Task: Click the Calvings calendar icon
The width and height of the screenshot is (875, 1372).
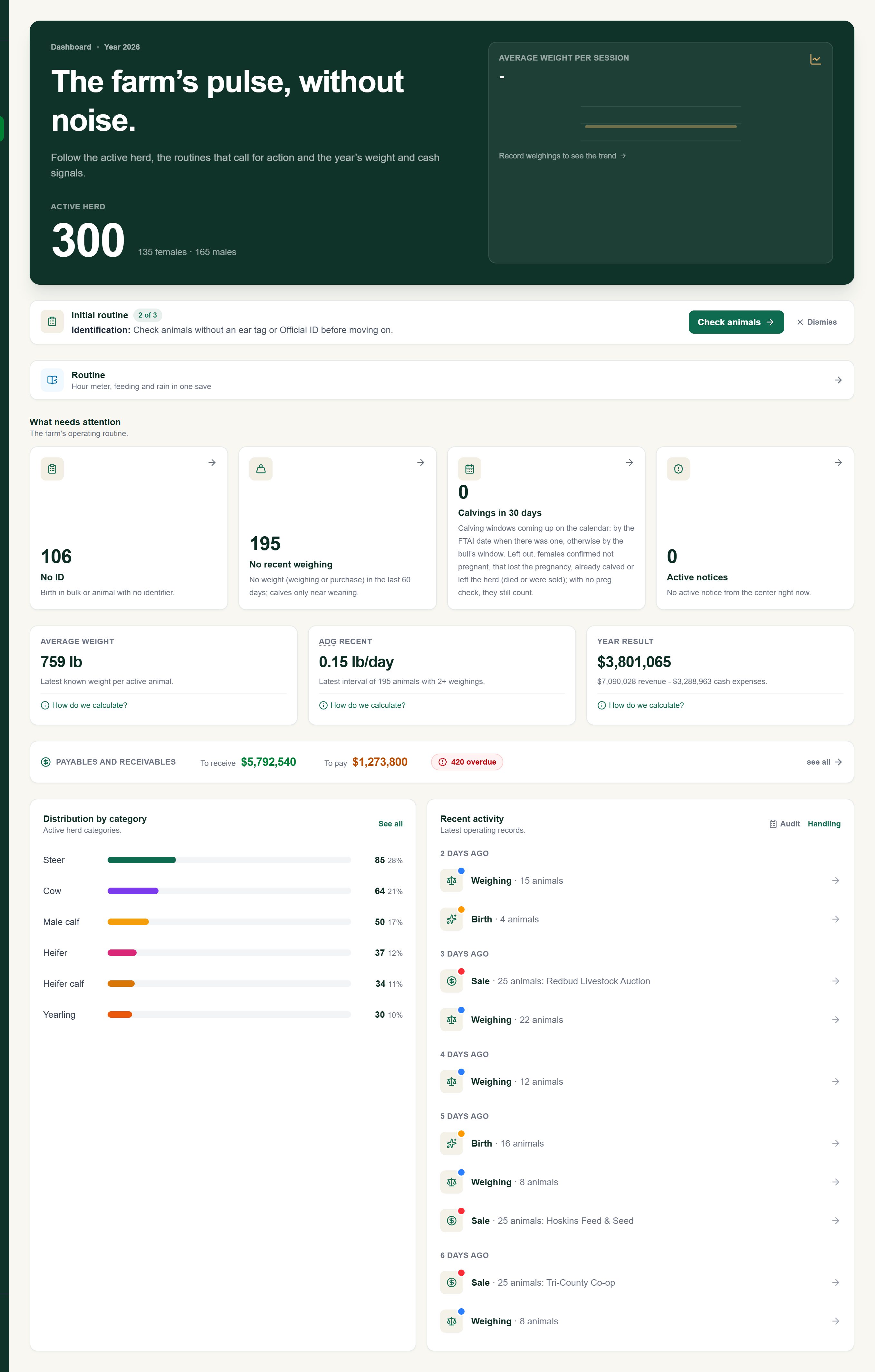Action: tap(469, 469)
